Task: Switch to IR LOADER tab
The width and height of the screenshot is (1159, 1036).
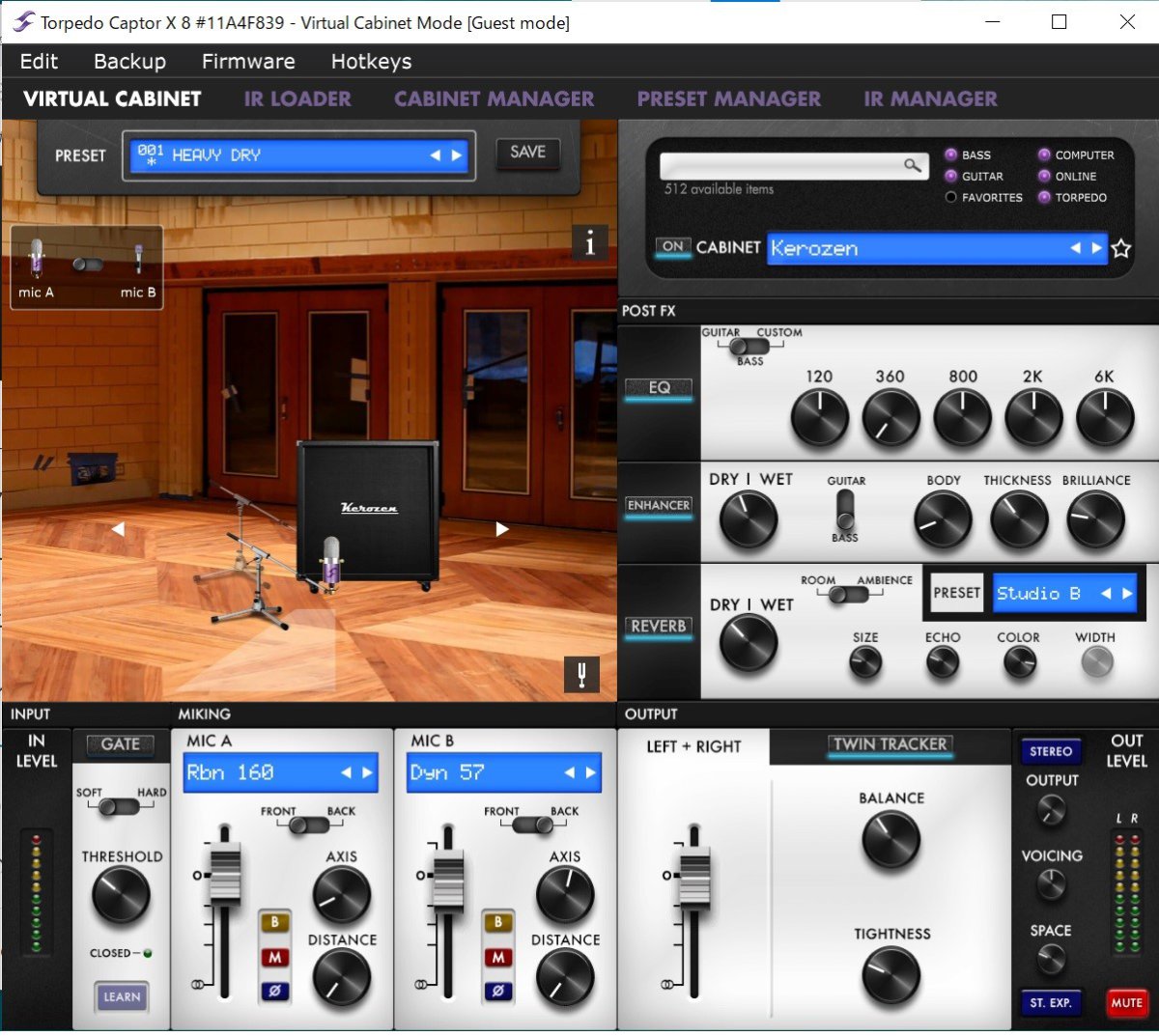Action: click(297, 98)
